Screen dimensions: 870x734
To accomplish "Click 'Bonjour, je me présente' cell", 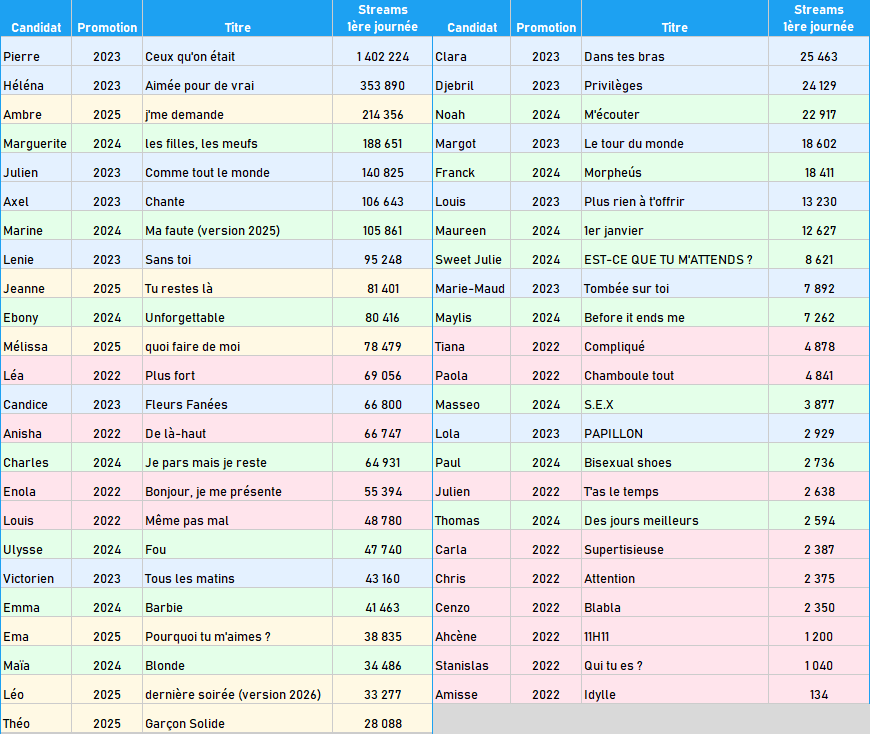I will tap(237, 486).
